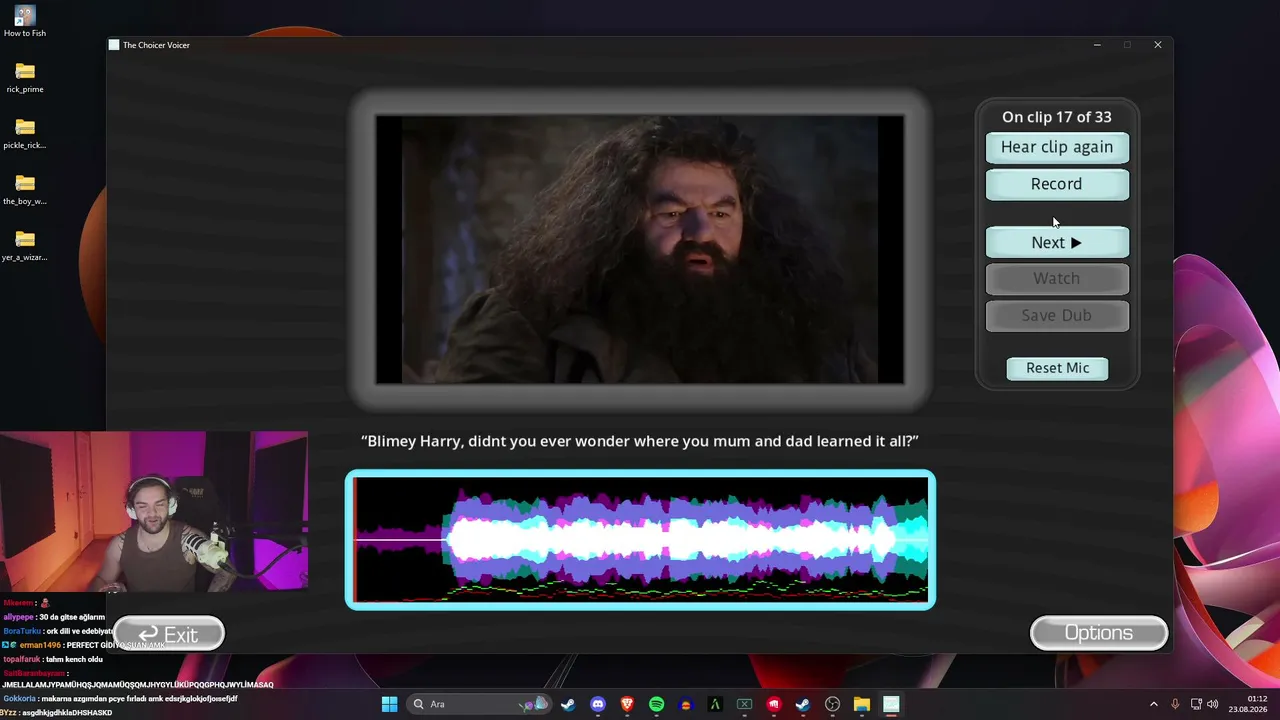Exit The Choicer Voicer with Exit button
This screenshot has height=720, width=1280.
(x=168, y=634)
